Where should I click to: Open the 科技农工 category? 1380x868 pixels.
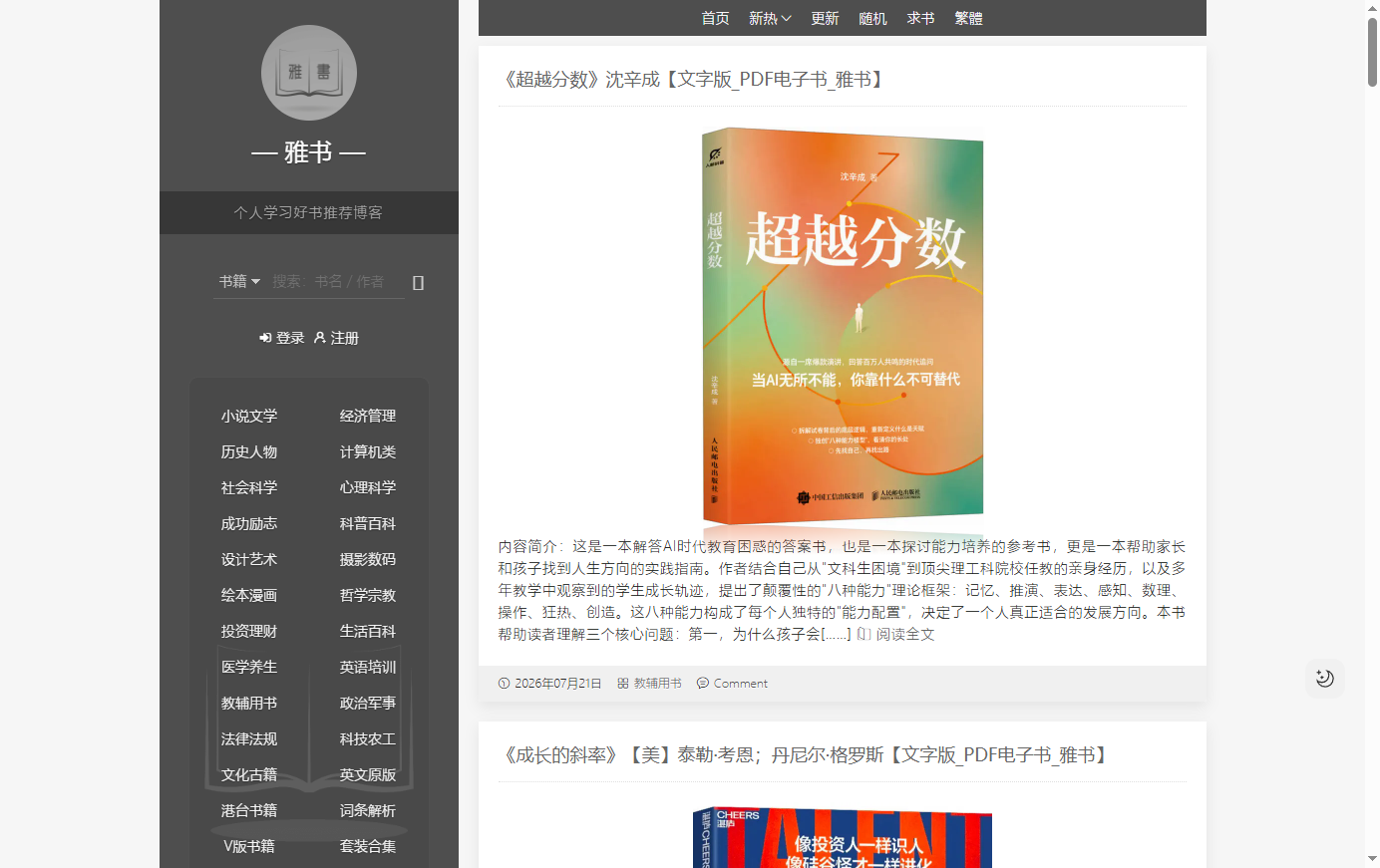tap(368, 738)
